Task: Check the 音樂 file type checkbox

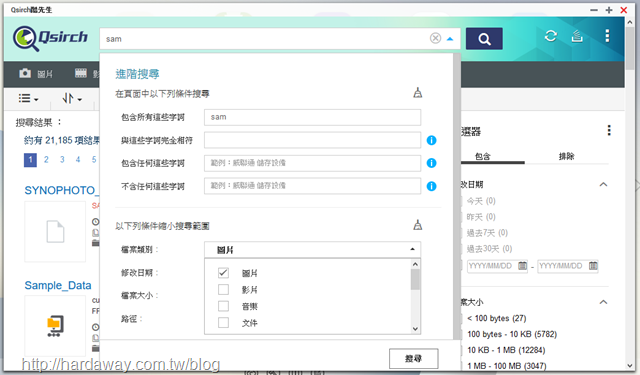Action: 223,306
